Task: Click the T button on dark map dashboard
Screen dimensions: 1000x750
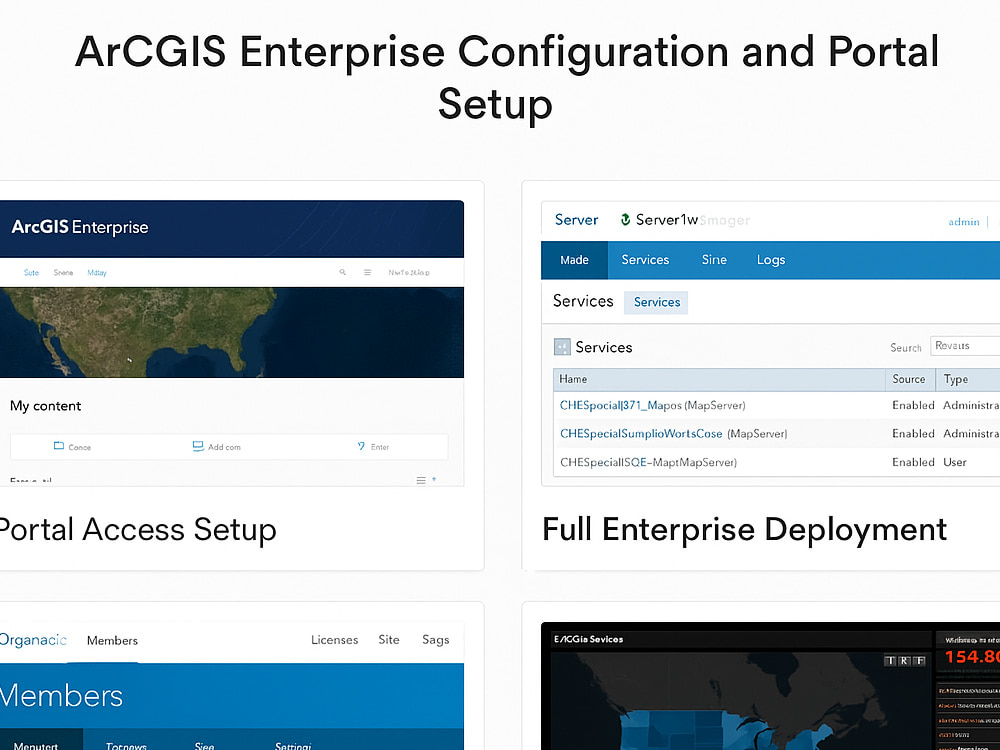Action: (x=890, y=661)
